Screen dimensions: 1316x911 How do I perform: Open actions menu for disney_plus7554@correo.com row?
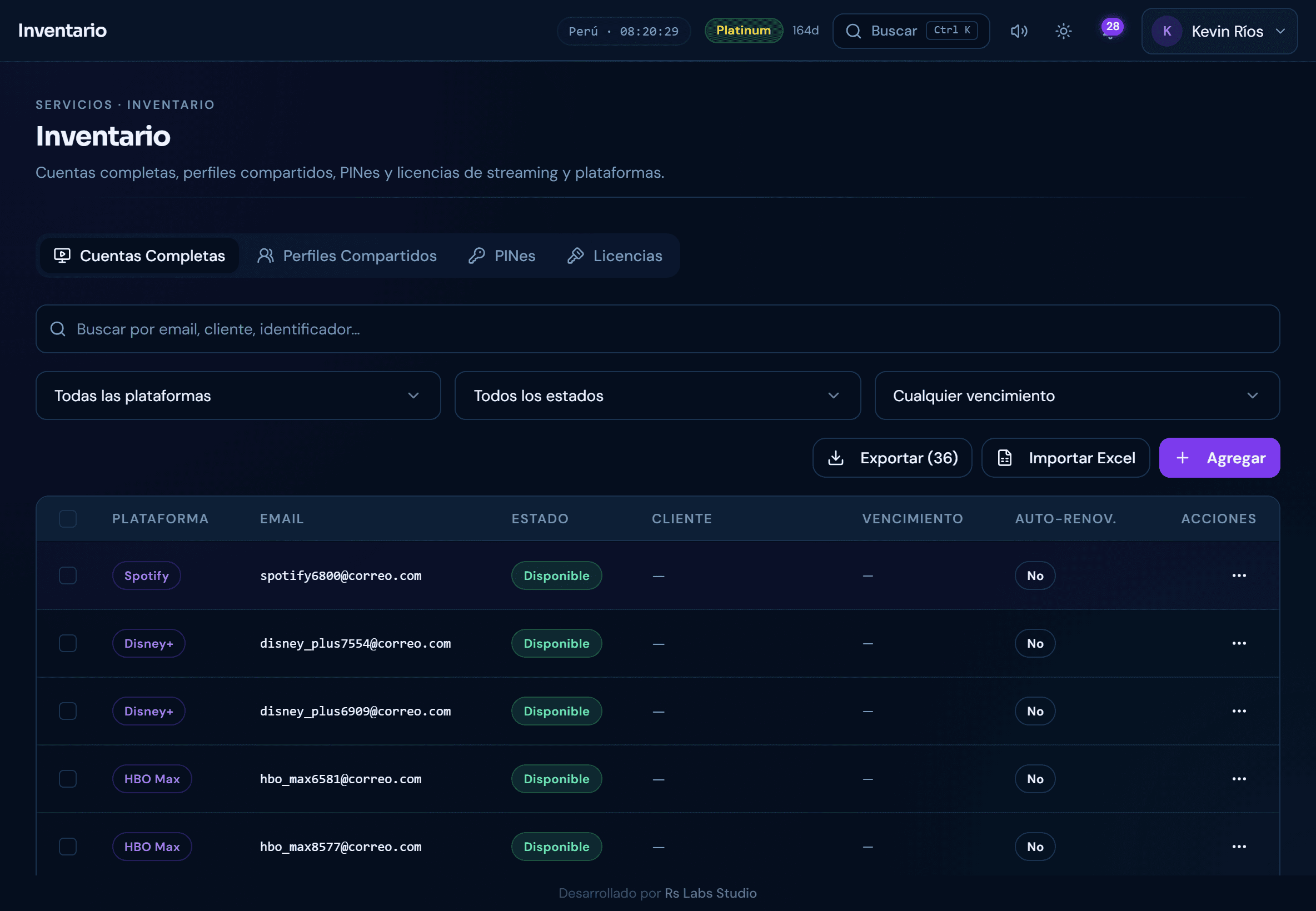coord(1238,643)
